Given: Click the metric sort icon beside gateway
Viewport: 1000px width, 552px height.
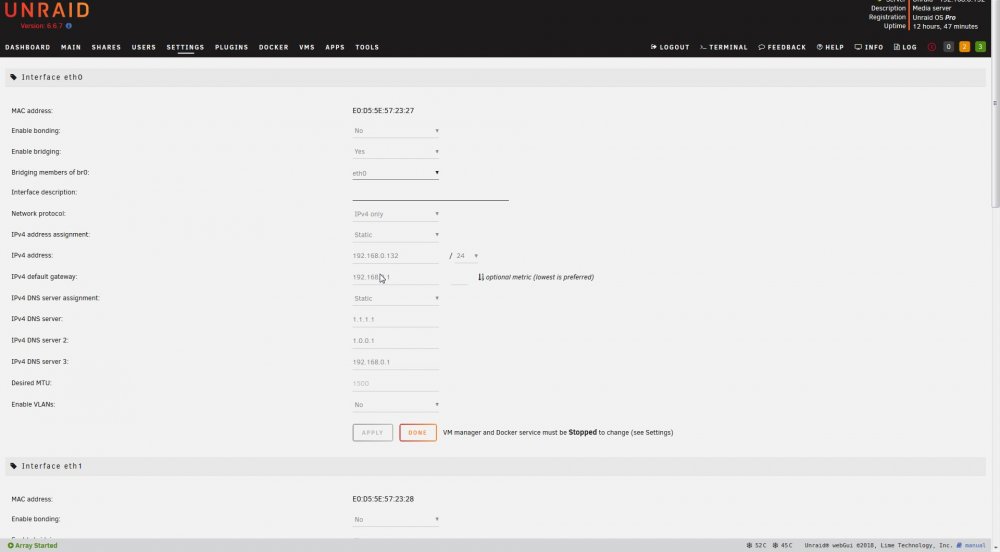Looking at the screenshot, I should 481,277.
